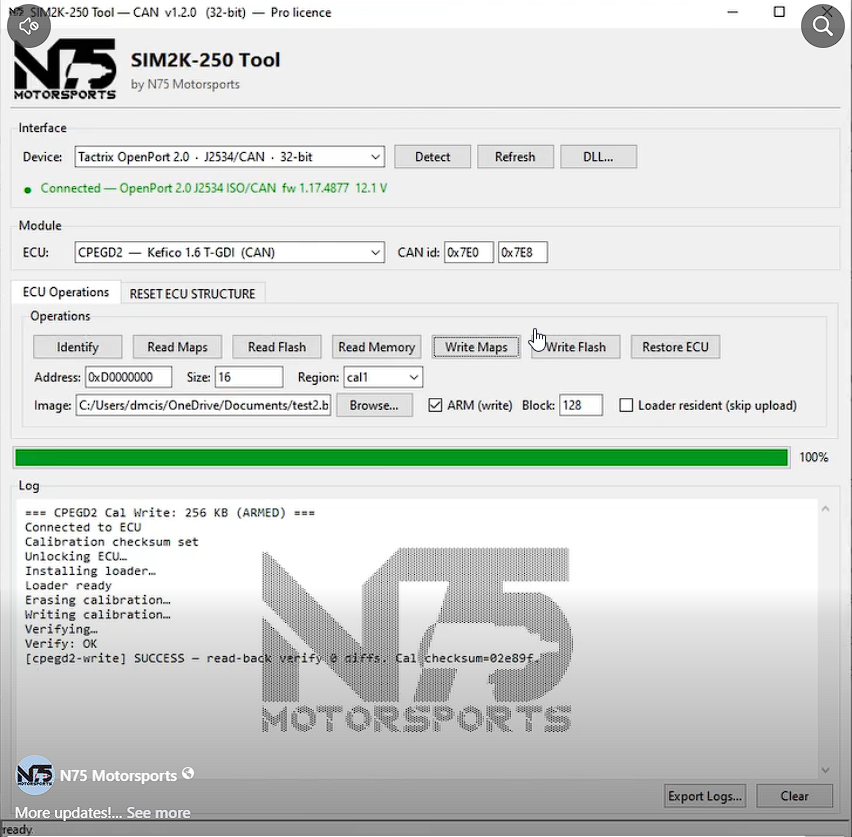
Task: Click the Identify operation button
Action: pos(78,347)
